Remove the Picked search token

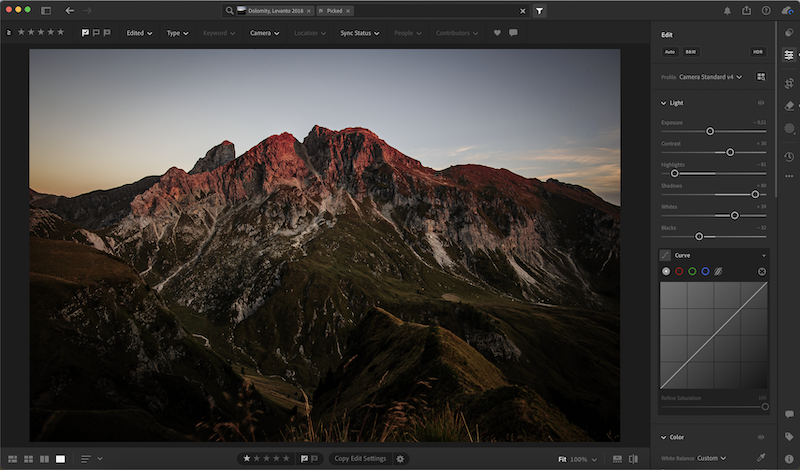pyautogui.click(x=348, y=11)
